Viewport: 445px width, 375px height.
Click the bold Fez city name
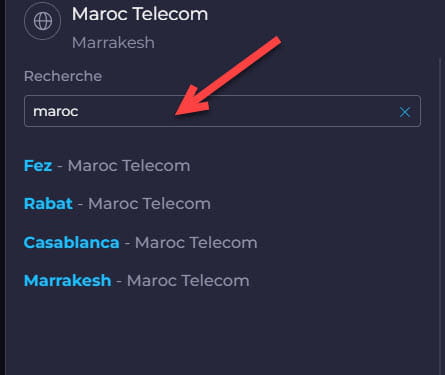coord(38,166)
